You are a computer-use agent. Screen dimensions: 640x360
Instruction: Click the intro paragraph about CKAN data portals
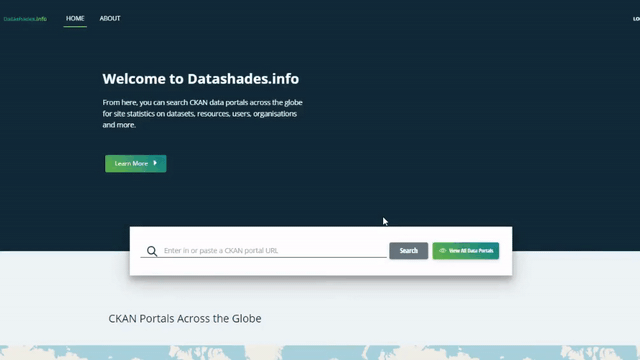(x=202, y=113)
